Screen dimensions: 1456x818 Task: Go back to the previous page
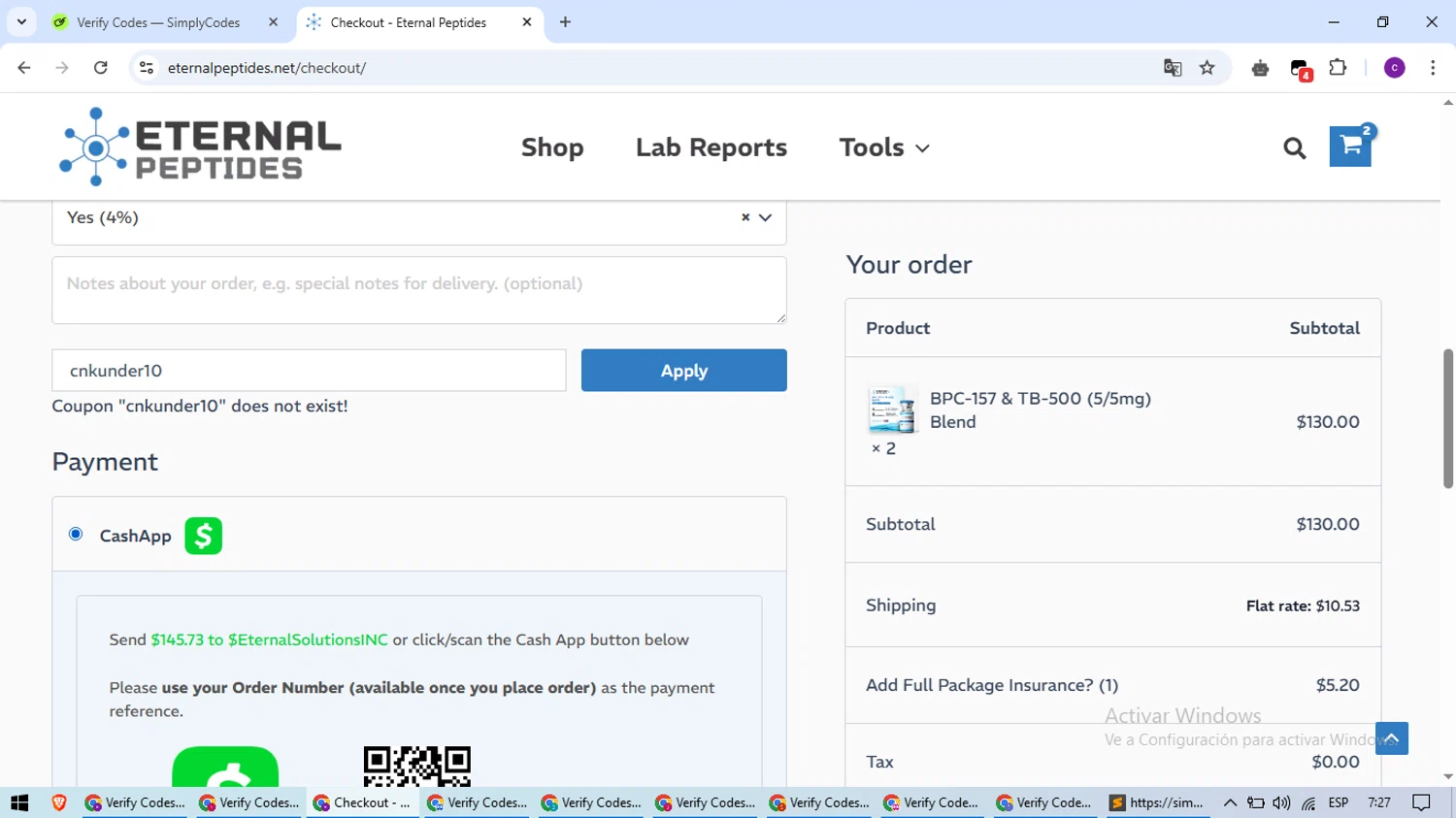[x=24, y=68]
